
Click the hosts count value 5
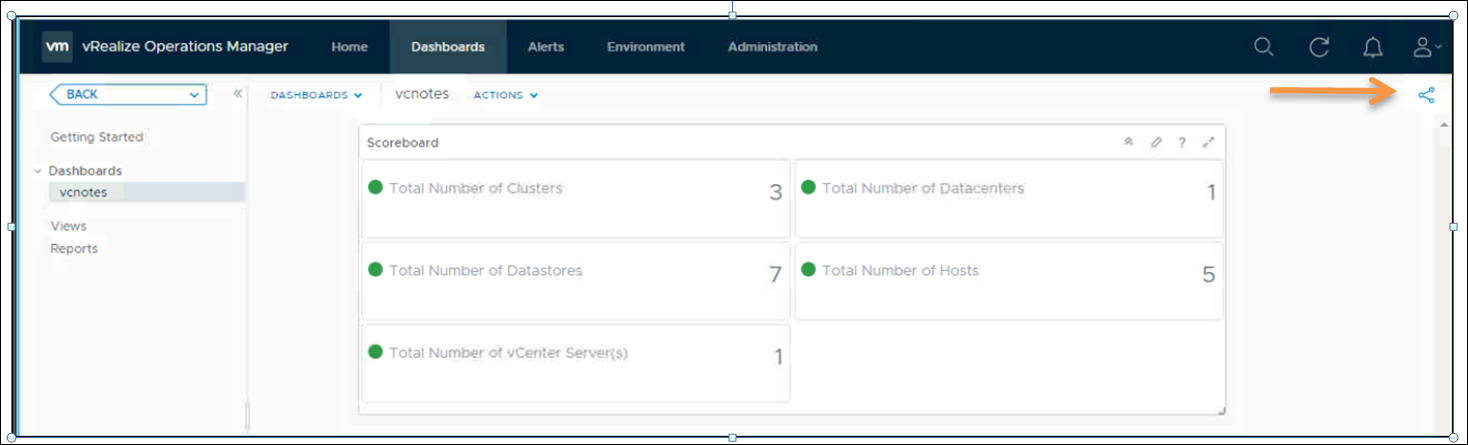(1208, 274)
